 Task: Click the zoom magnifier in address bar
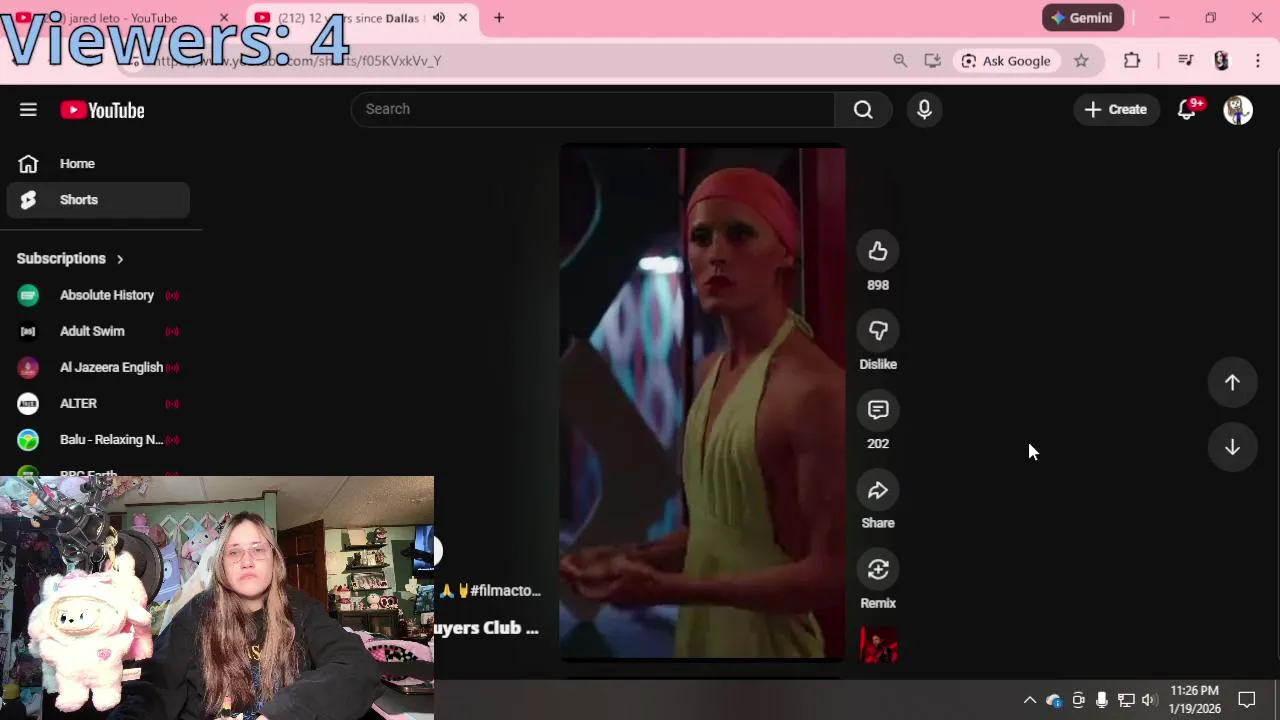click(x=900, y=61)
